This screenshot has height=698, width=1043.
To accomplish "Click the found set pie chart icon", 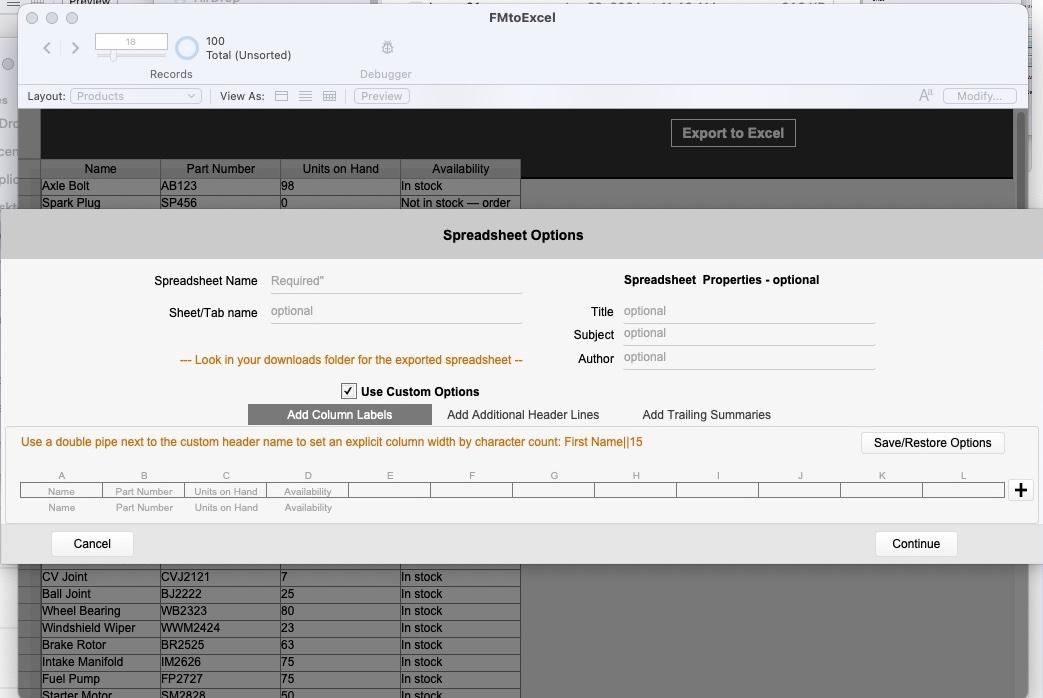I will tap(187, 47).
